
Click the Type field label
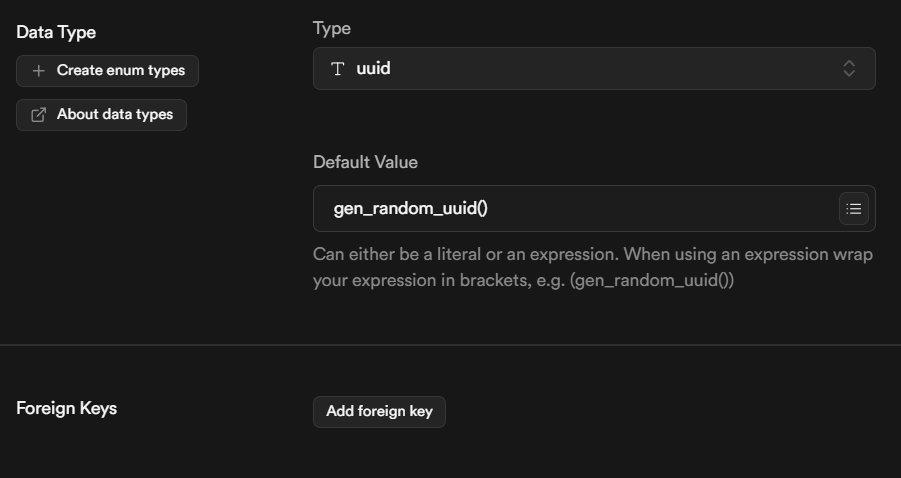[x=332, y=28]
